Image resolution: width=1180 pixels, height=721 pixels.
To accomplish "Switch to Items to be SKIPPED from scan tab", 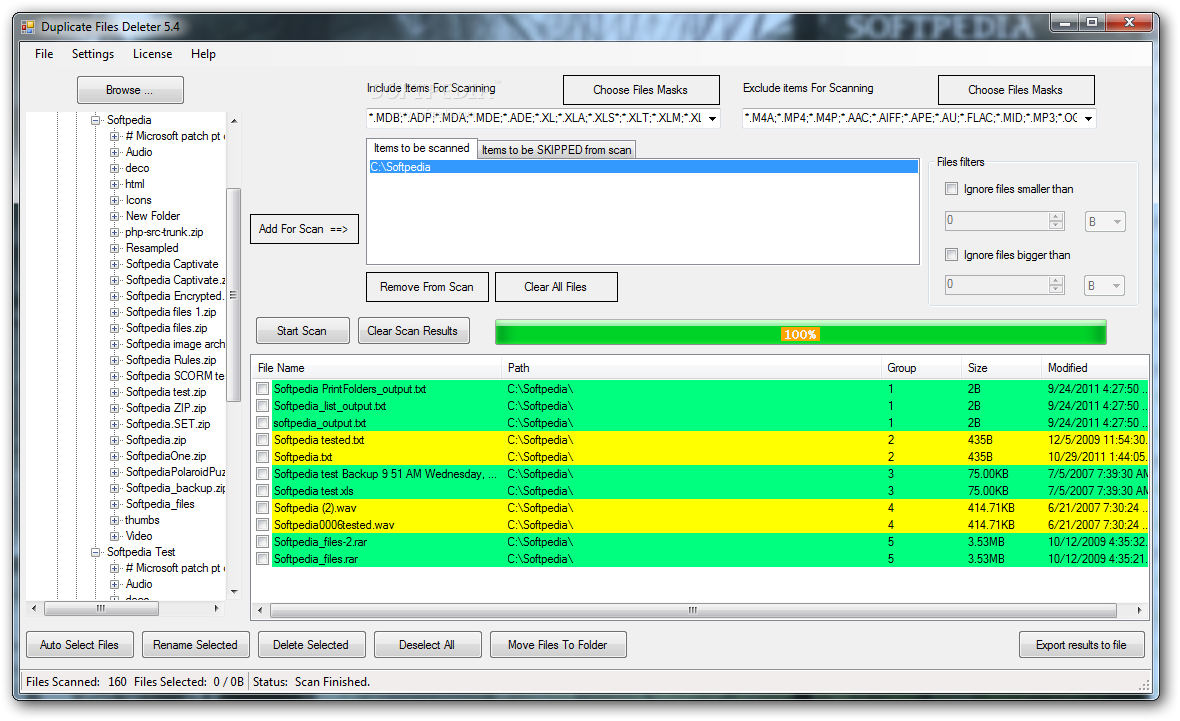I will [556, 150].
